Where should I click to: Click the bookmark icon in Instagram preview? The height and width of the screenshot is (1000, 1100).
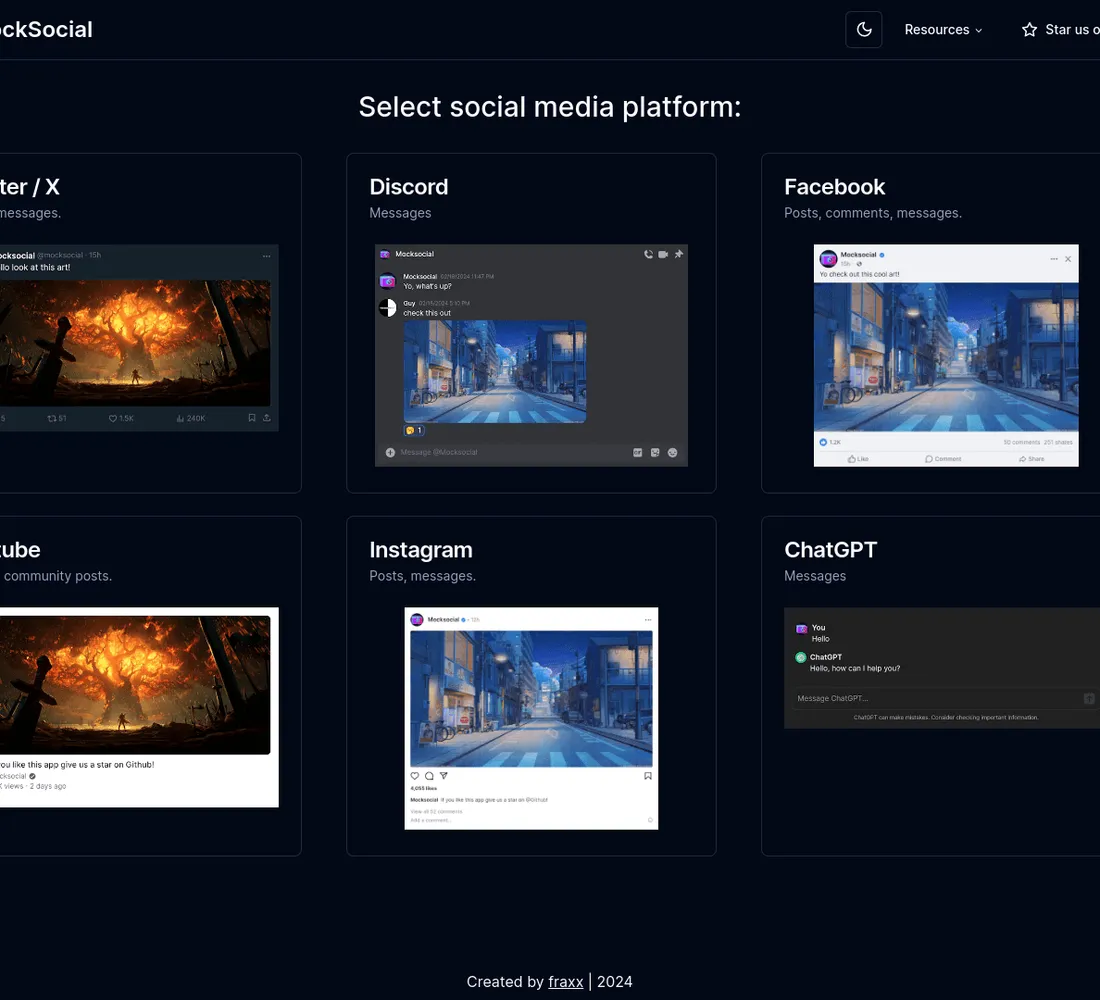(x=648, y=775)
